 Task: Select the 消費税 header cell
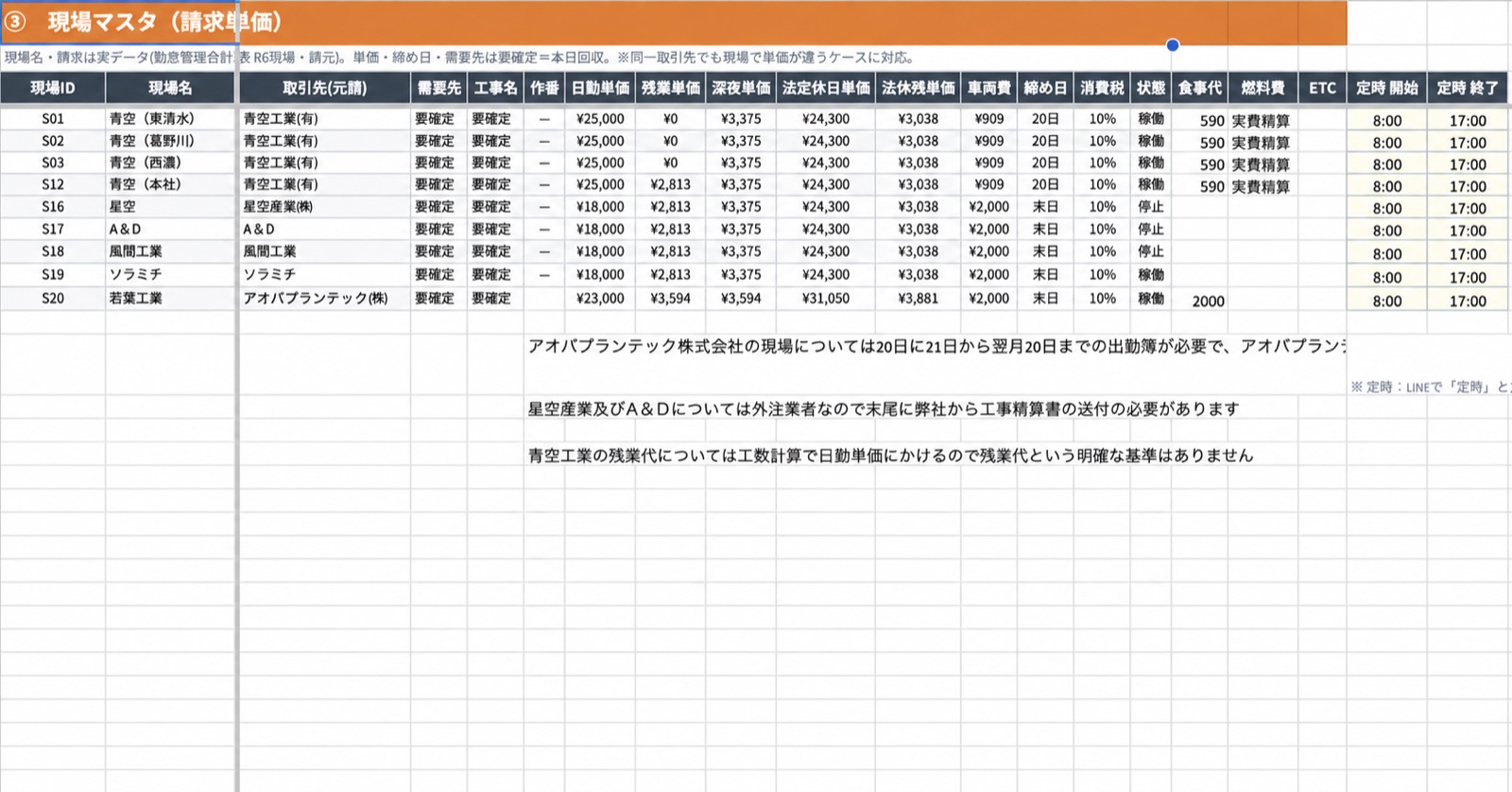pos(1102,88)
